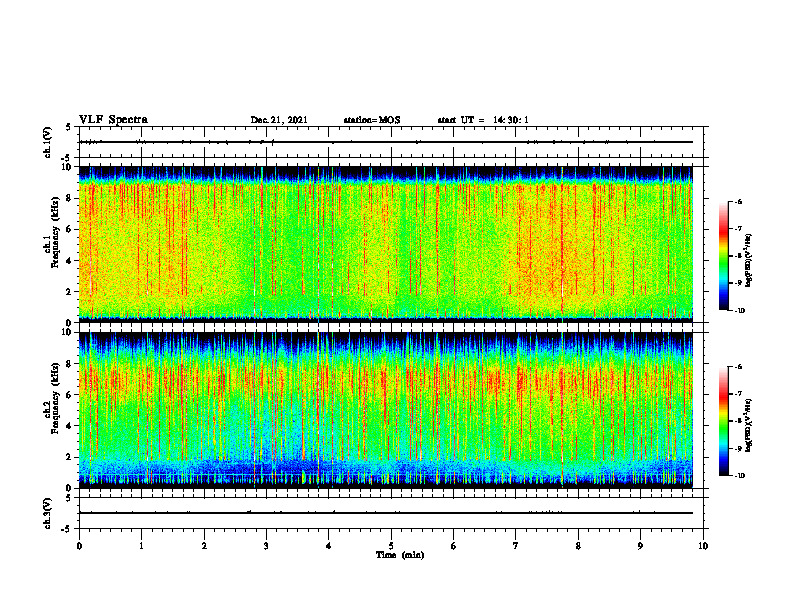The width and height of the screenshot is (792, 612).
Task: Click time axis tick label 4
Action: pyautogui.click(x=329, y=546)
